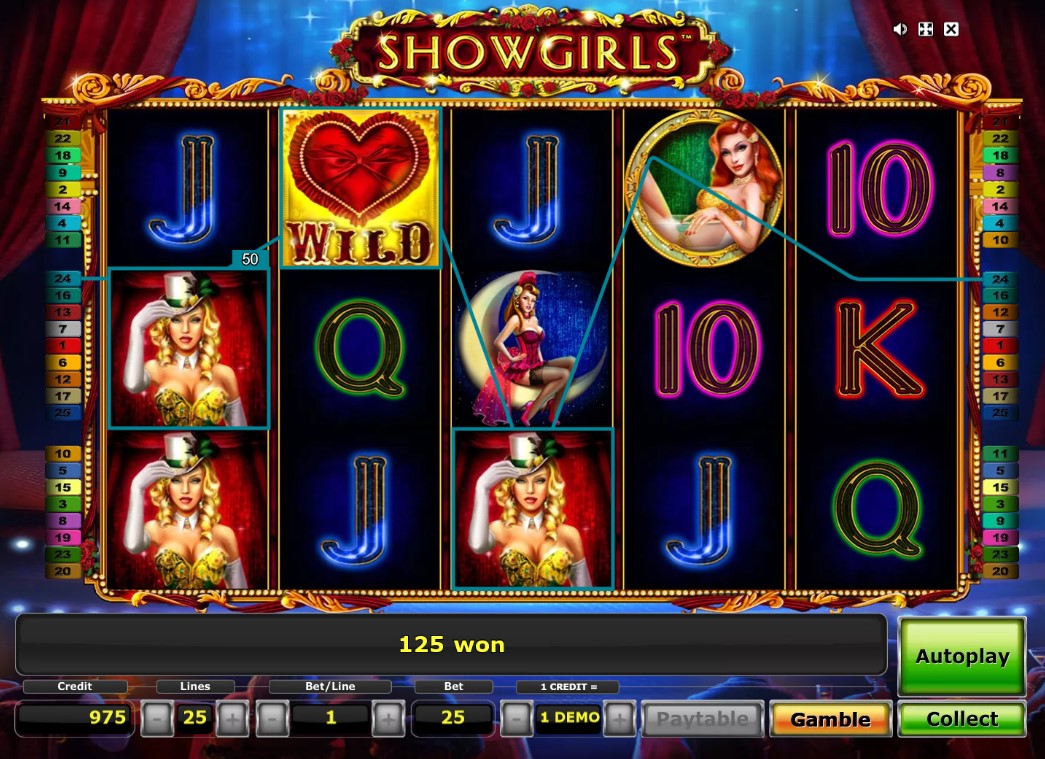Increase the Bet/Line value
This screenshot has width=1045, height=759.
pyautogui.click(x=388, y=719)
